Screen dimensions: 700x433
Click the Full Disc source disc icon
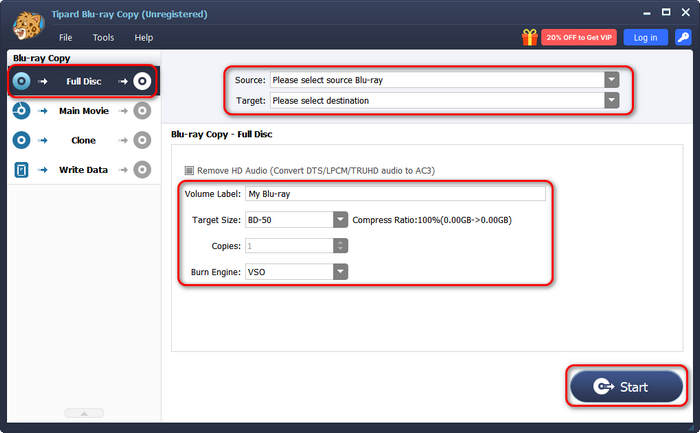tap(21, 81)
